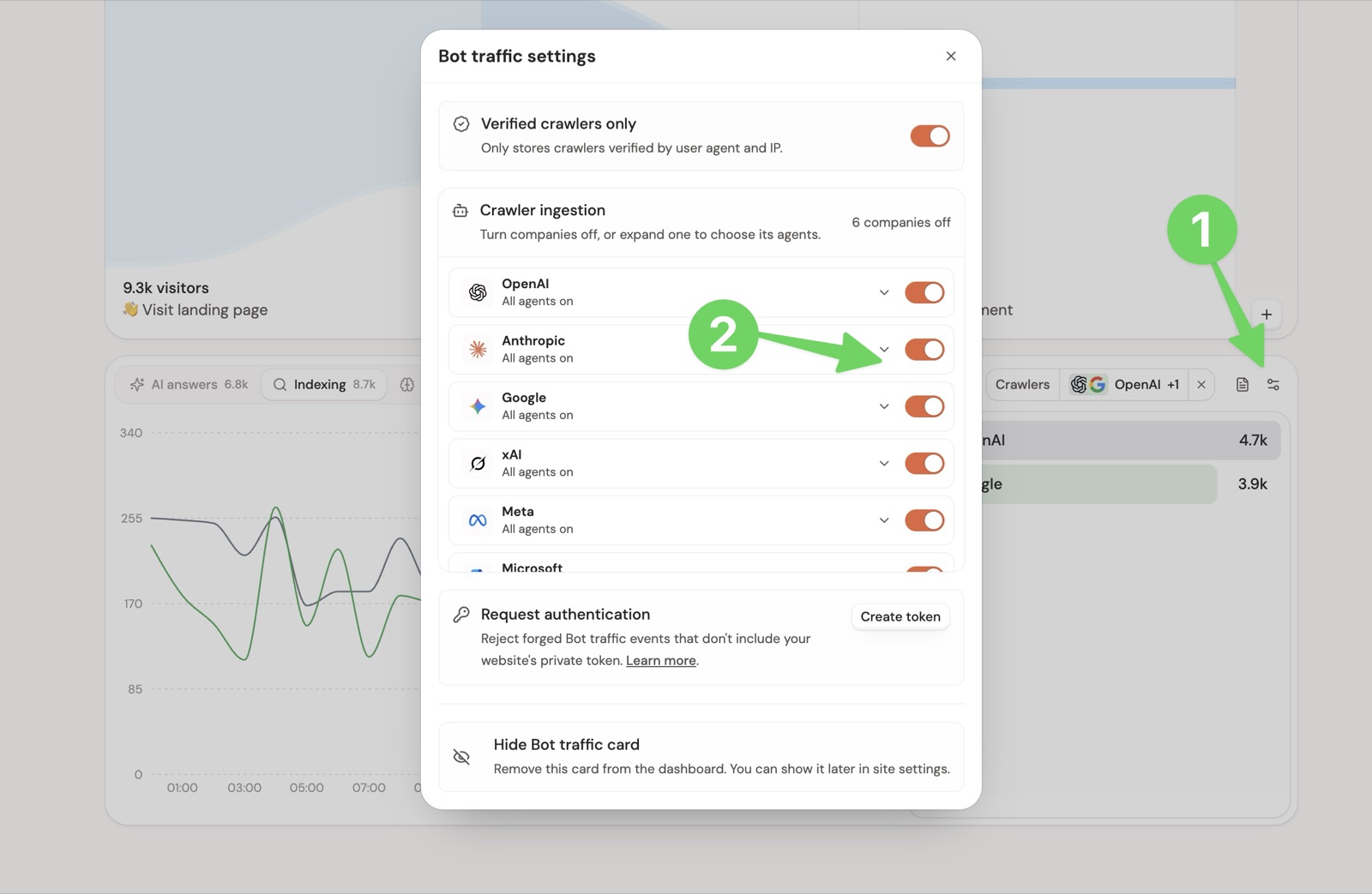Image resolution: width=1372 pixels, height=894 pixels.
Task: Disable the Anthropic crawler toggle
Action: [924, 349]
